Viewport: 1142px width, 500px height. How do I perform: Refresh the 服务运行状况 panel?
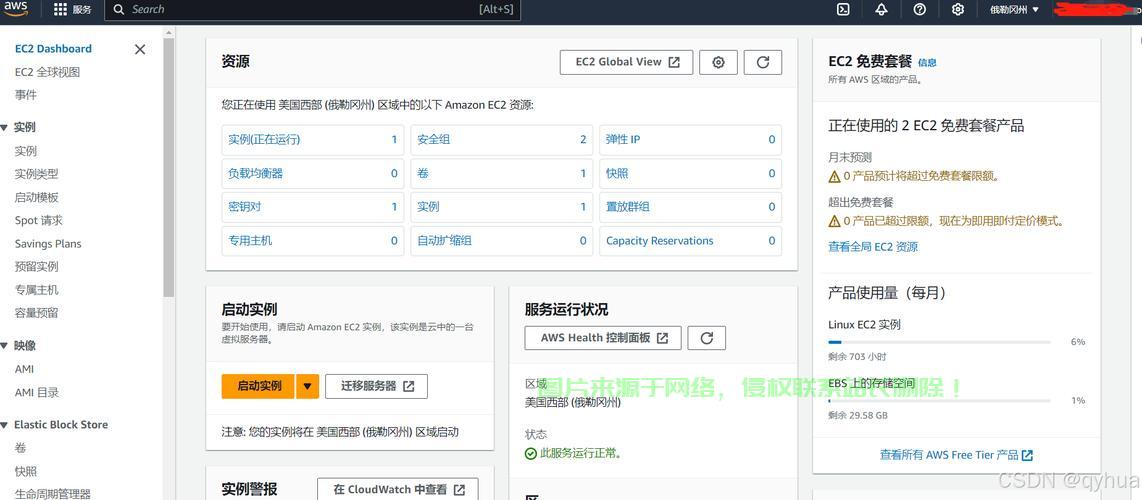pos(706,338)
